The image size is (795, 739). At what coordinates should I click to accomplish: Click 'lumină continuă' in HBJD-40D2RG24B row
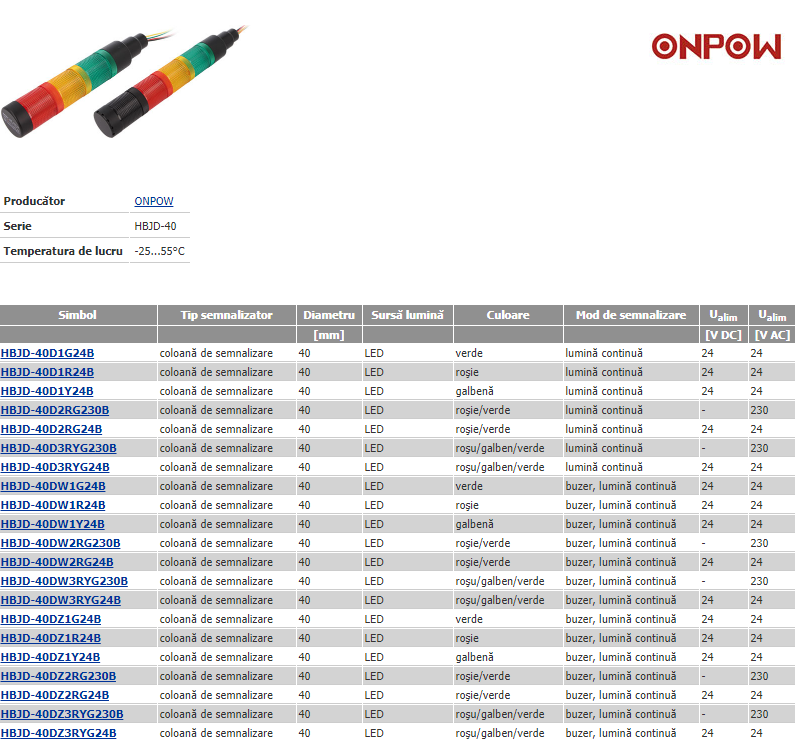click(604, 429)
